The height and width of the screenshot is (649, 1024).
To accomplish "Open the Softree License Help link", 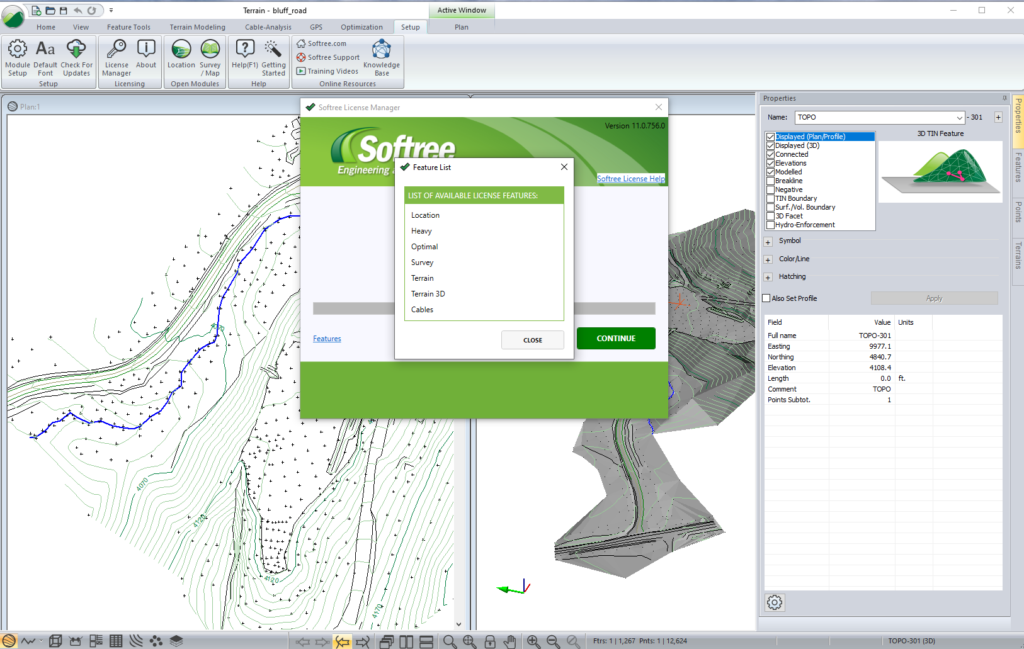I will pos(631,179).
